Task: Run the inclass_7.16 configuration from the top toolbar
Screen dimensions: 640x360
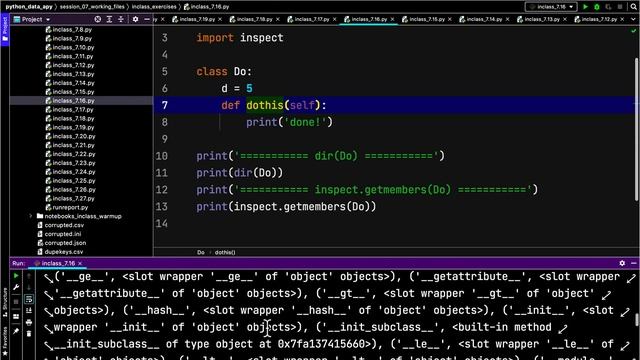Action: tap(585, 7)
